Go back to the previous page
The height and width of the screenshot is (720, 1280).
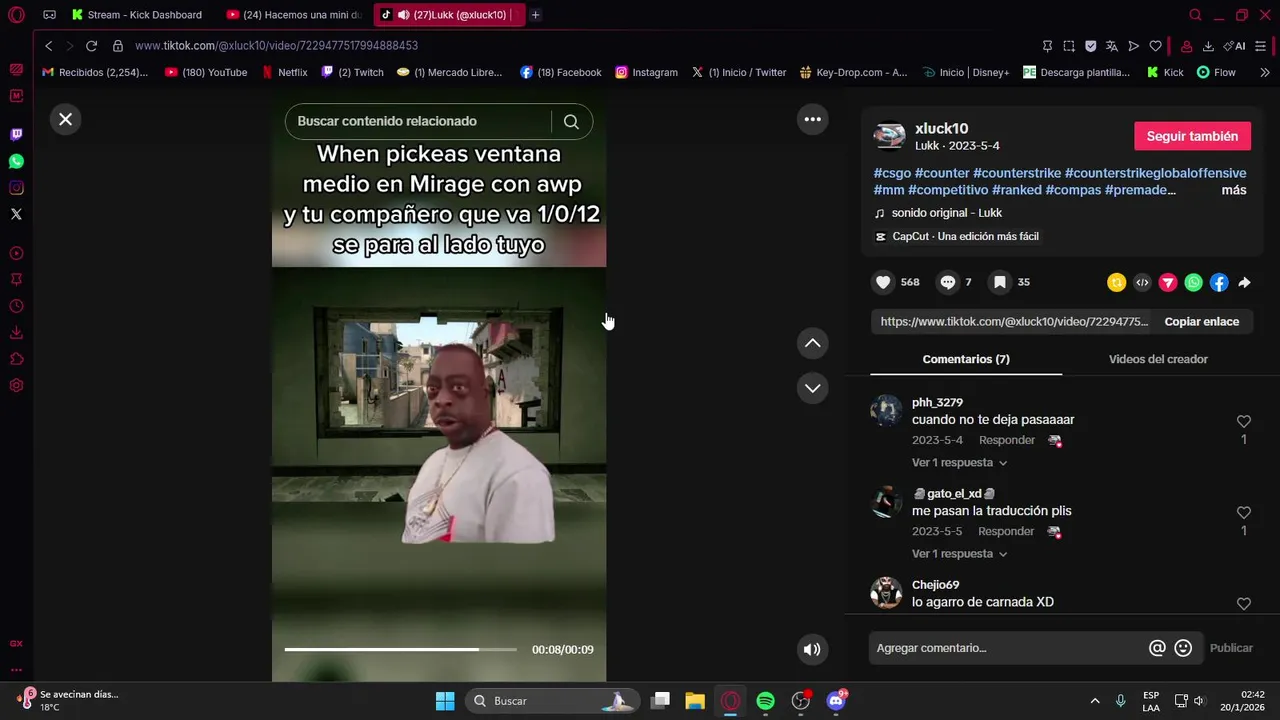[48, 46]
